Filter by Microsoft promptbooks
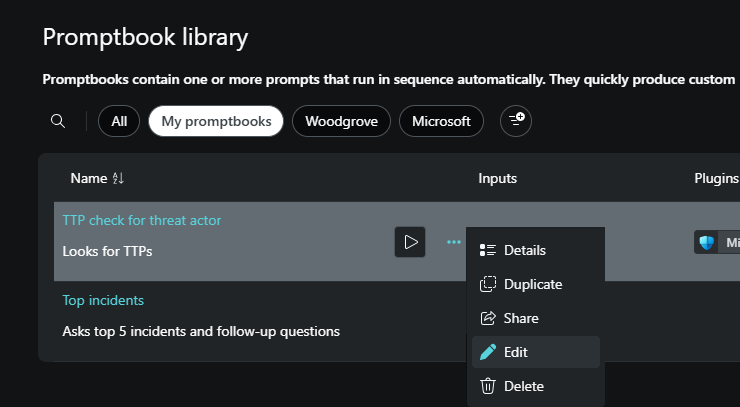740x407 pixels. (x=441, y=121)
